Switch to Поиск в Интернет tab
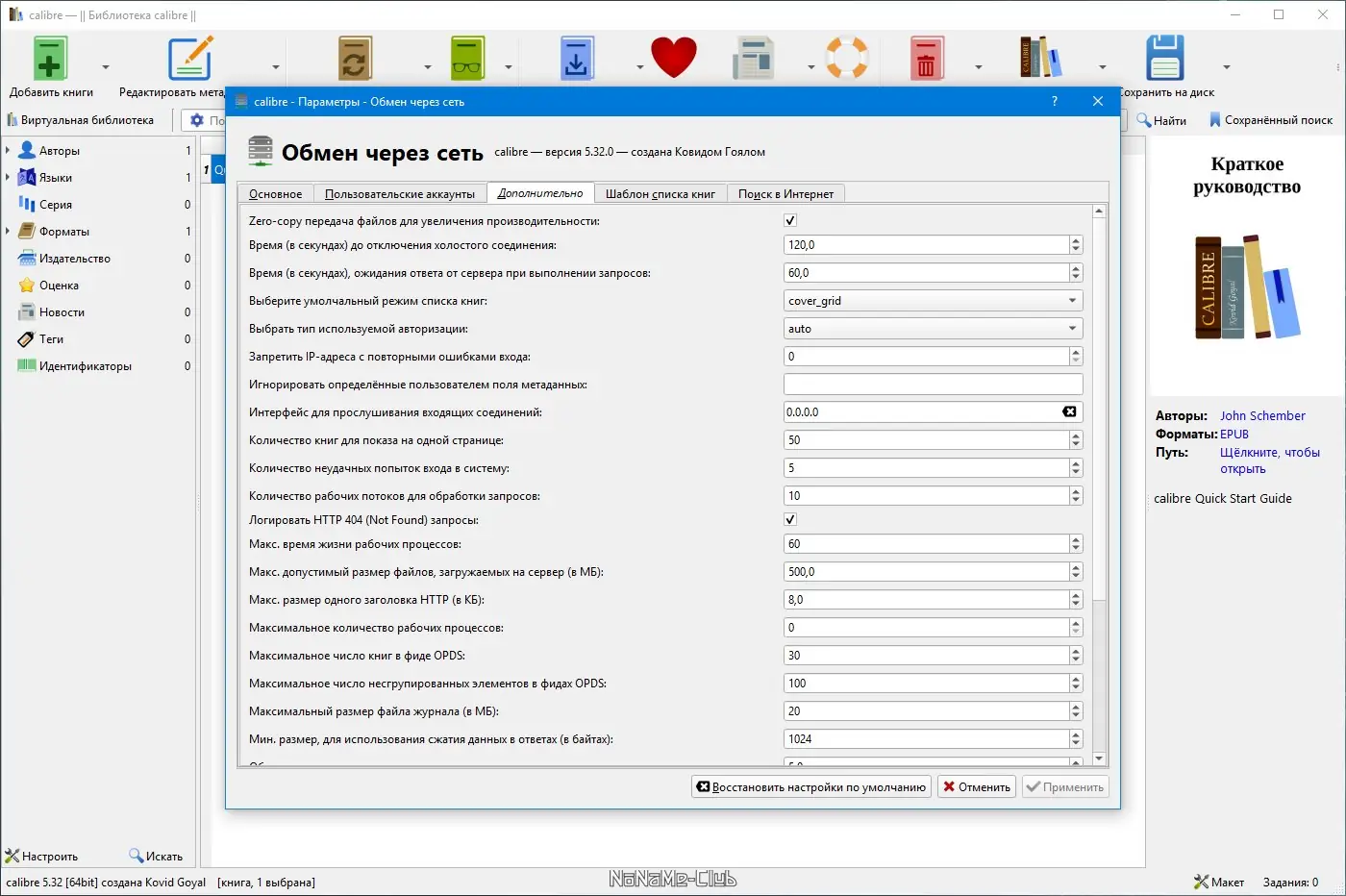Screen dimensions: 1346x896 point(786,193)
